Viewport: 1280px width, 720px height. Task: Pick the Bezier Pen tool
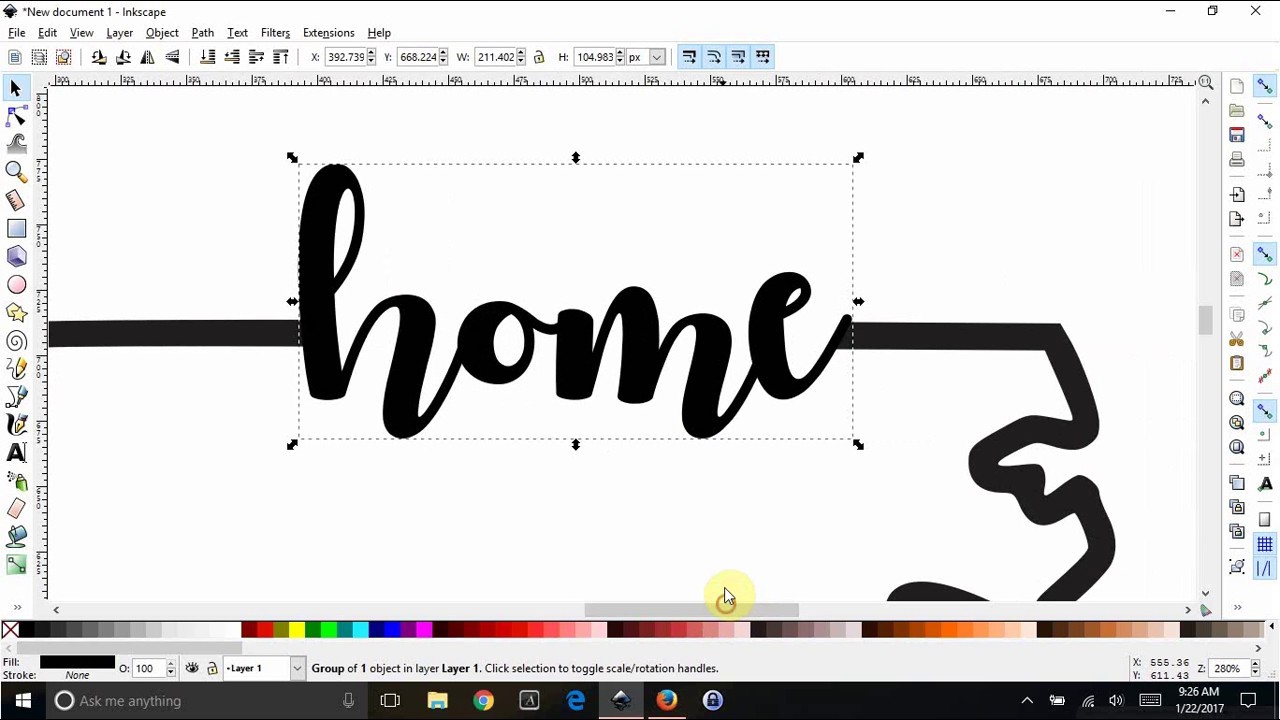click(15, 397)
